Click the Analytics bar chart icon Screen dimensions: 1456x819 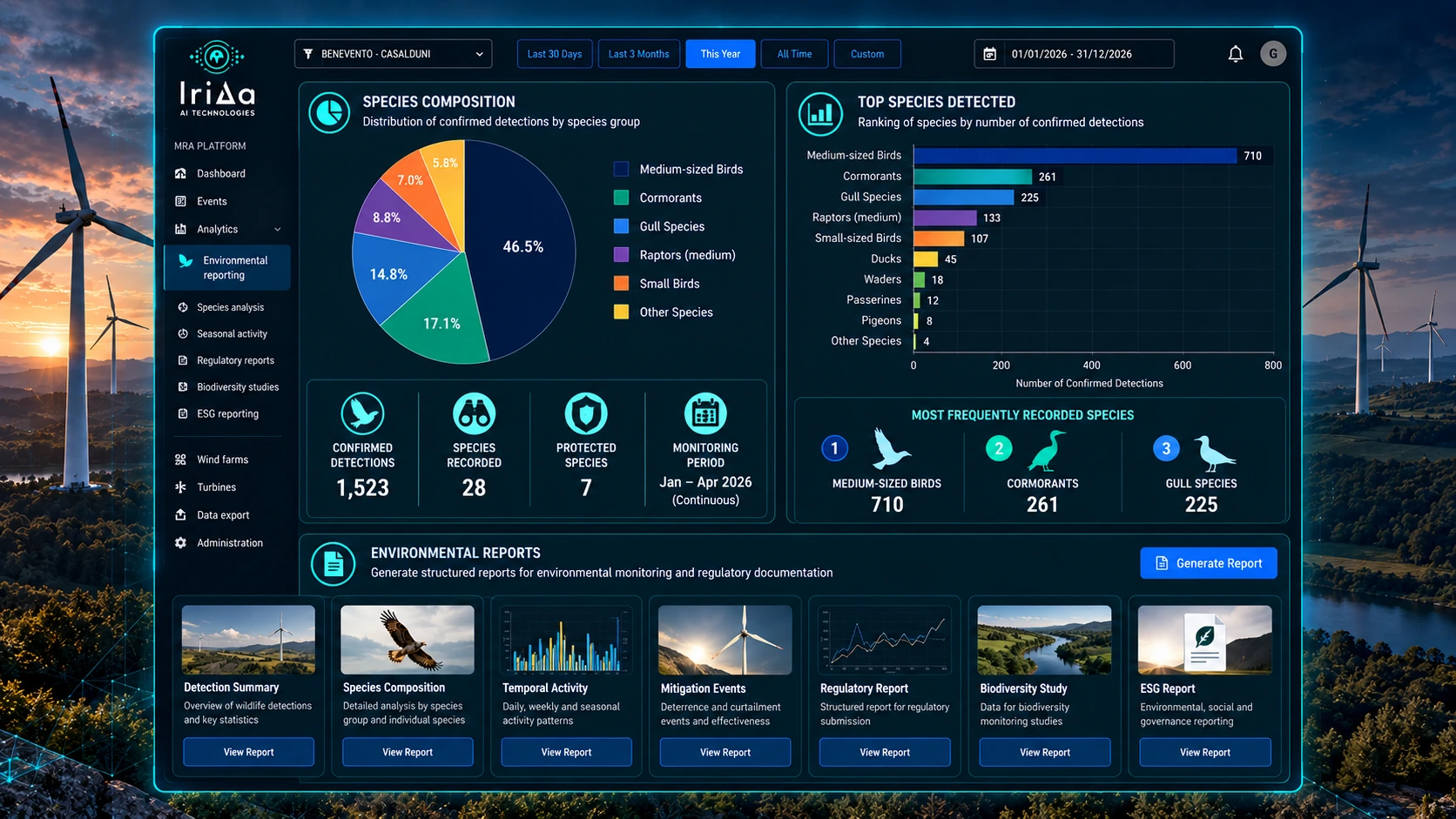pyautogui.click(x=181, y=229)
